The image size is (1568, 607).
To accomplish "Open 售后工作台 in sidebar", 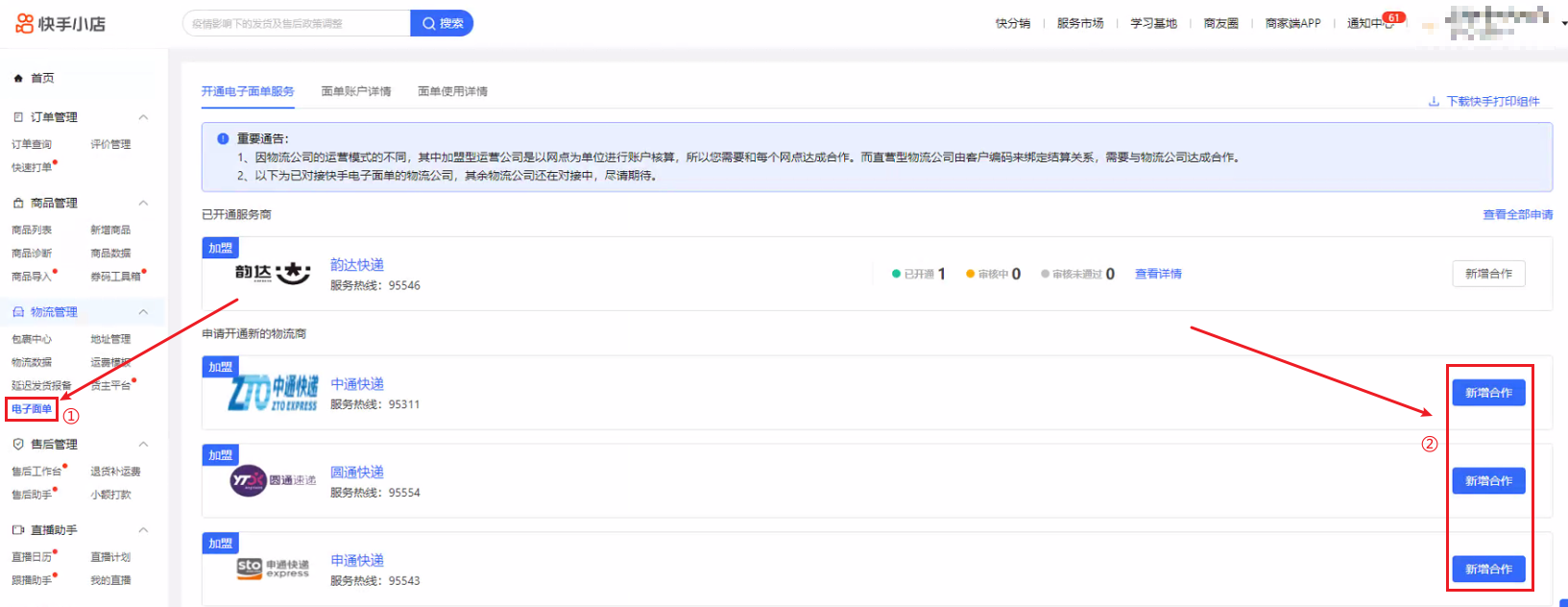I will [x=36, y=472].
